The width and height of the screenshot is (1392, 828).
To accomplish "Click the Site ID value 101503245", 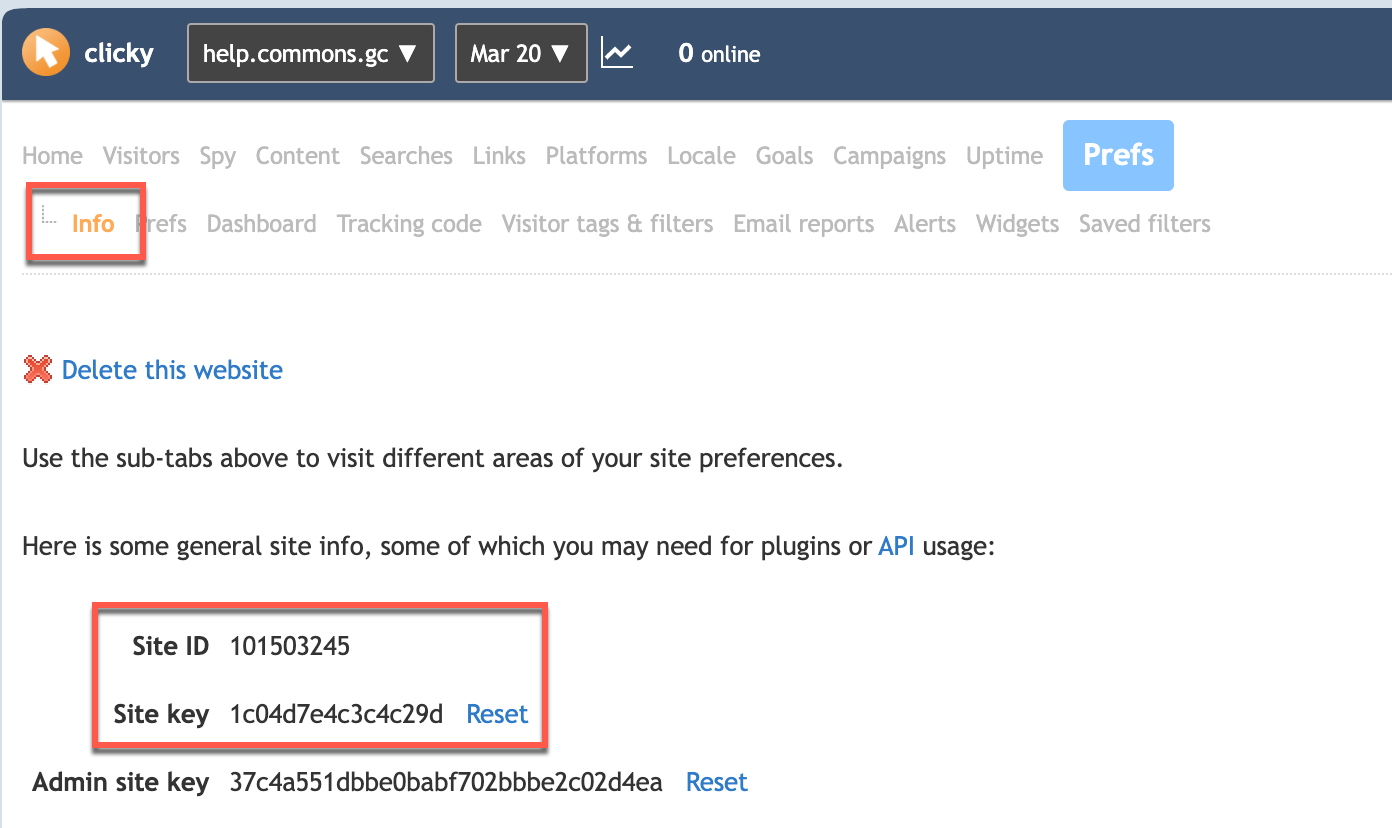I will 290,647.
